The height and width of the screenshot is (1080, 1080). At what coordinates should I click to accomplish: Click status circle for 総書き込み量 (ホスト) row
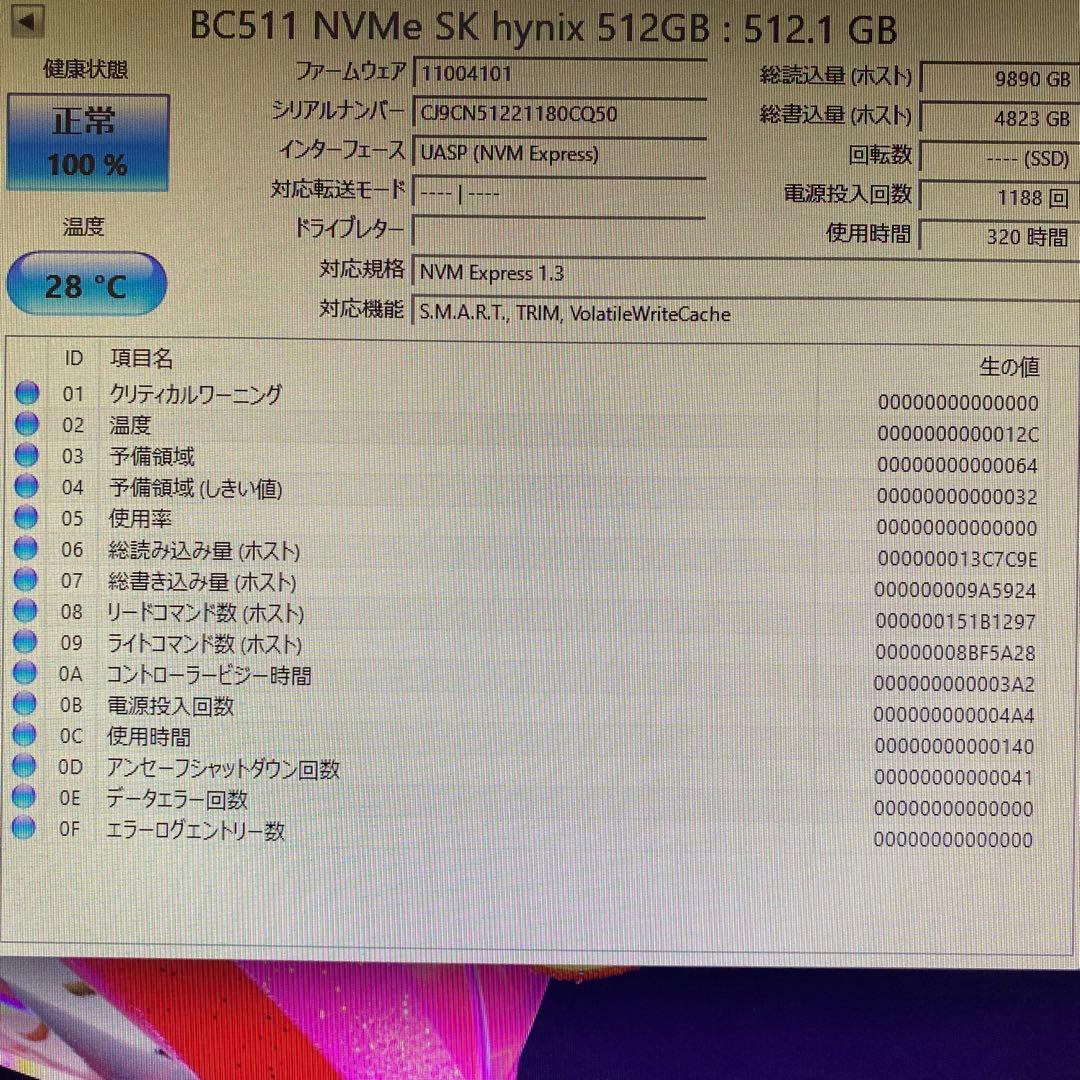[x=25, y=579]
